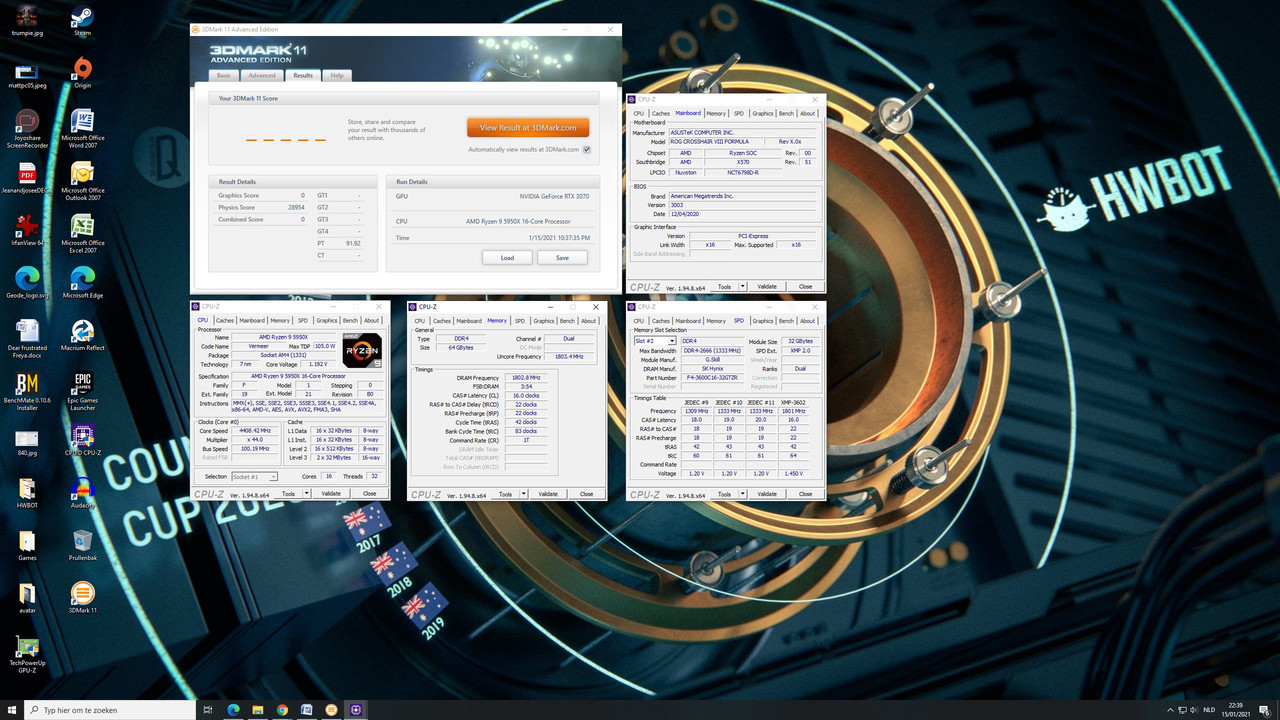This screenshot has width=1280, height=720.
Task: Select the Macrium Reflect desktop icon
Action: [82, 336]
